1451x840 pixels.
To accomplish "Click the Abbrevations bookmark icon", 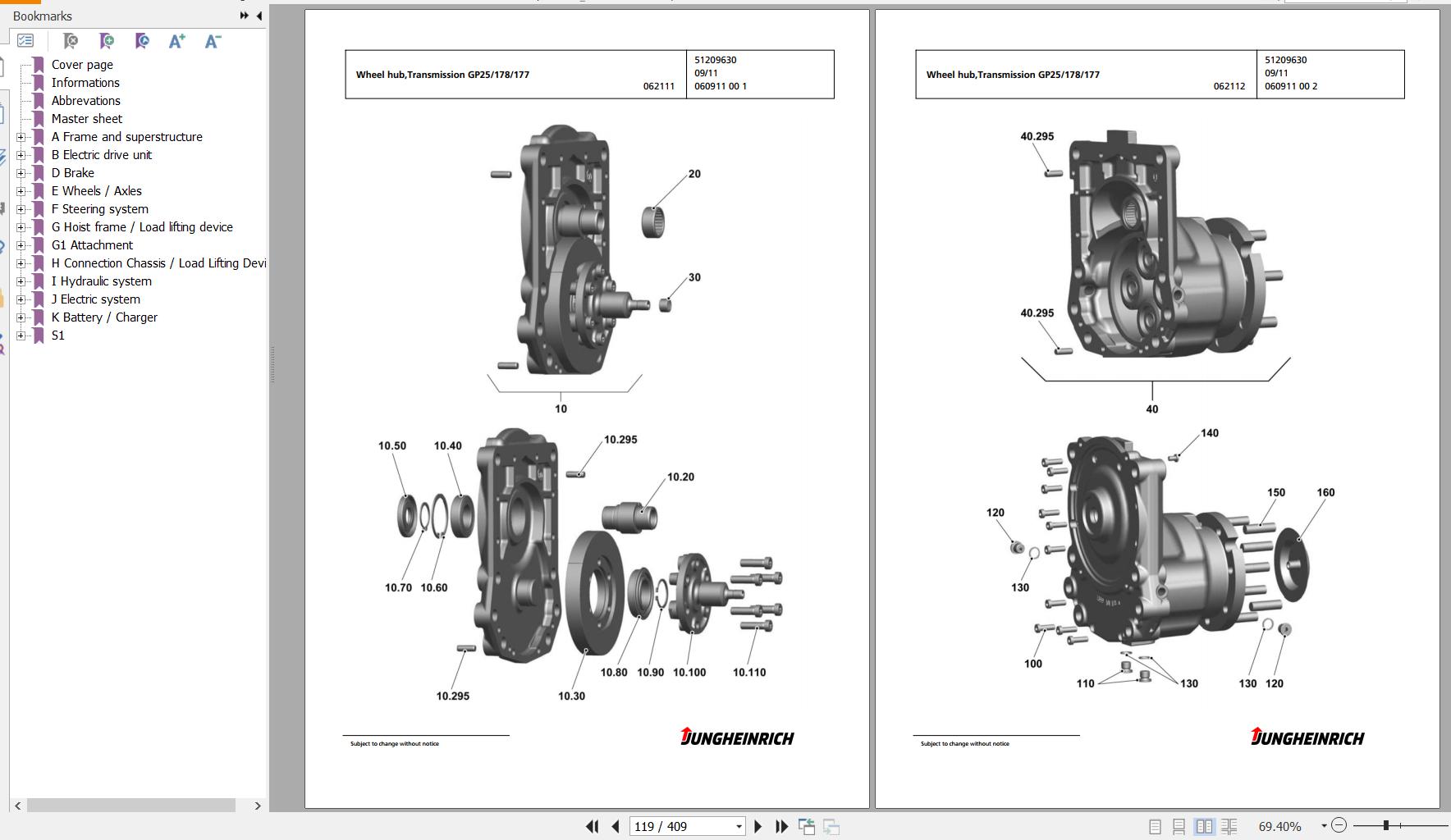I will point(39,101).
